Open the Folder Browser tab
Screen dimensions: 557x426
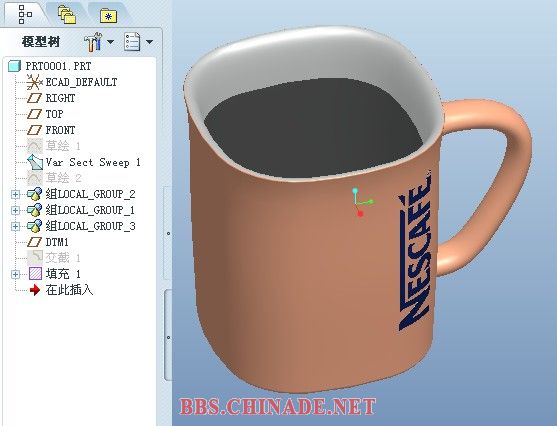(67, 15)
